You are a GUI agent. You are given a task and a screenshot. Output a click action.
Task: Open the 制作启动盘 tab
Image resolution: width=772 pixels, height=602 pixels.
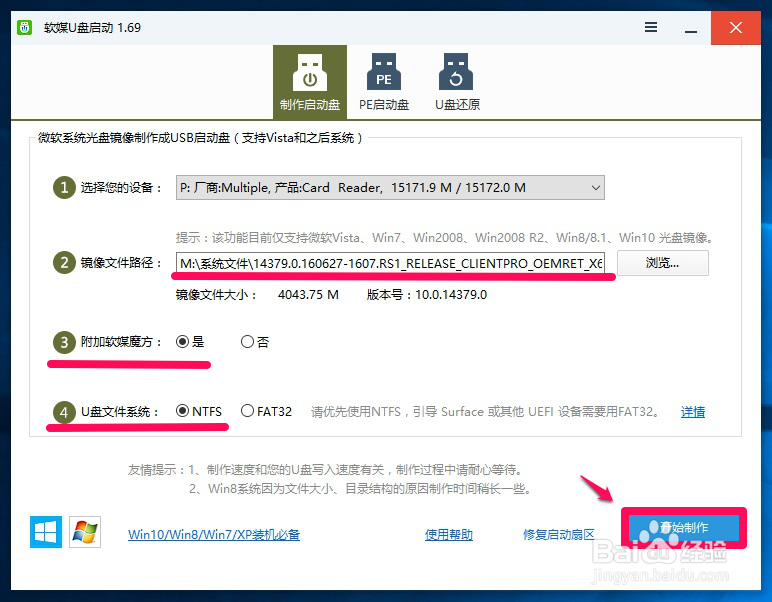pos(310,82)
